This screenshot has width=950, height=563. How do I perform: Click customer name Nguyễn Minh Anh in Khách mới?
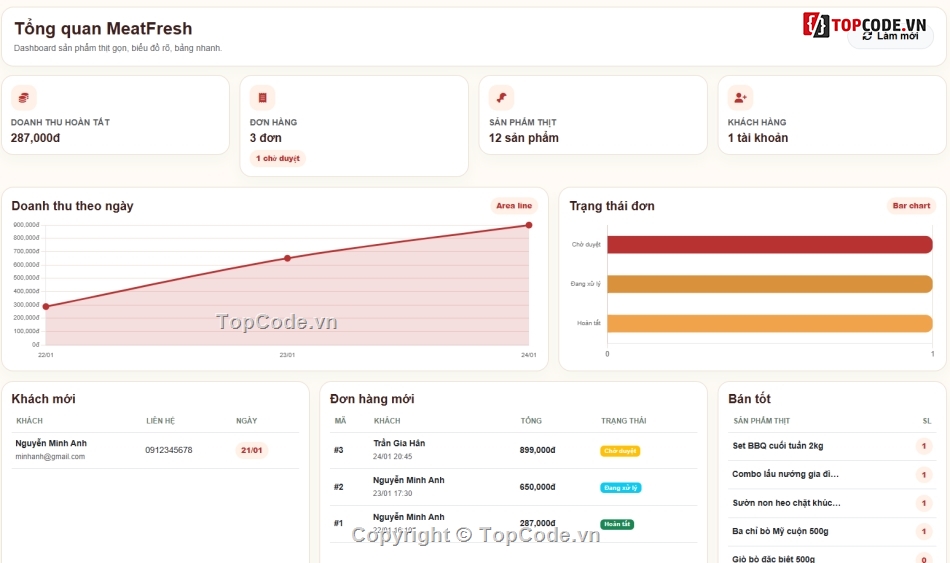pyautogui.click(x=51, y=444)
